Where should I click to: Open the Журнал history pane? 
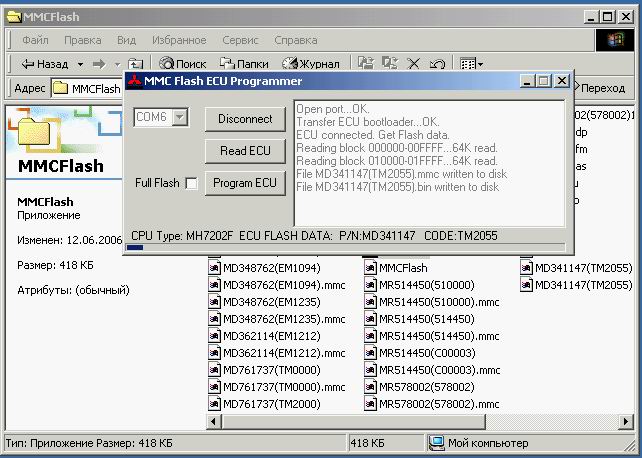(311, 64)
